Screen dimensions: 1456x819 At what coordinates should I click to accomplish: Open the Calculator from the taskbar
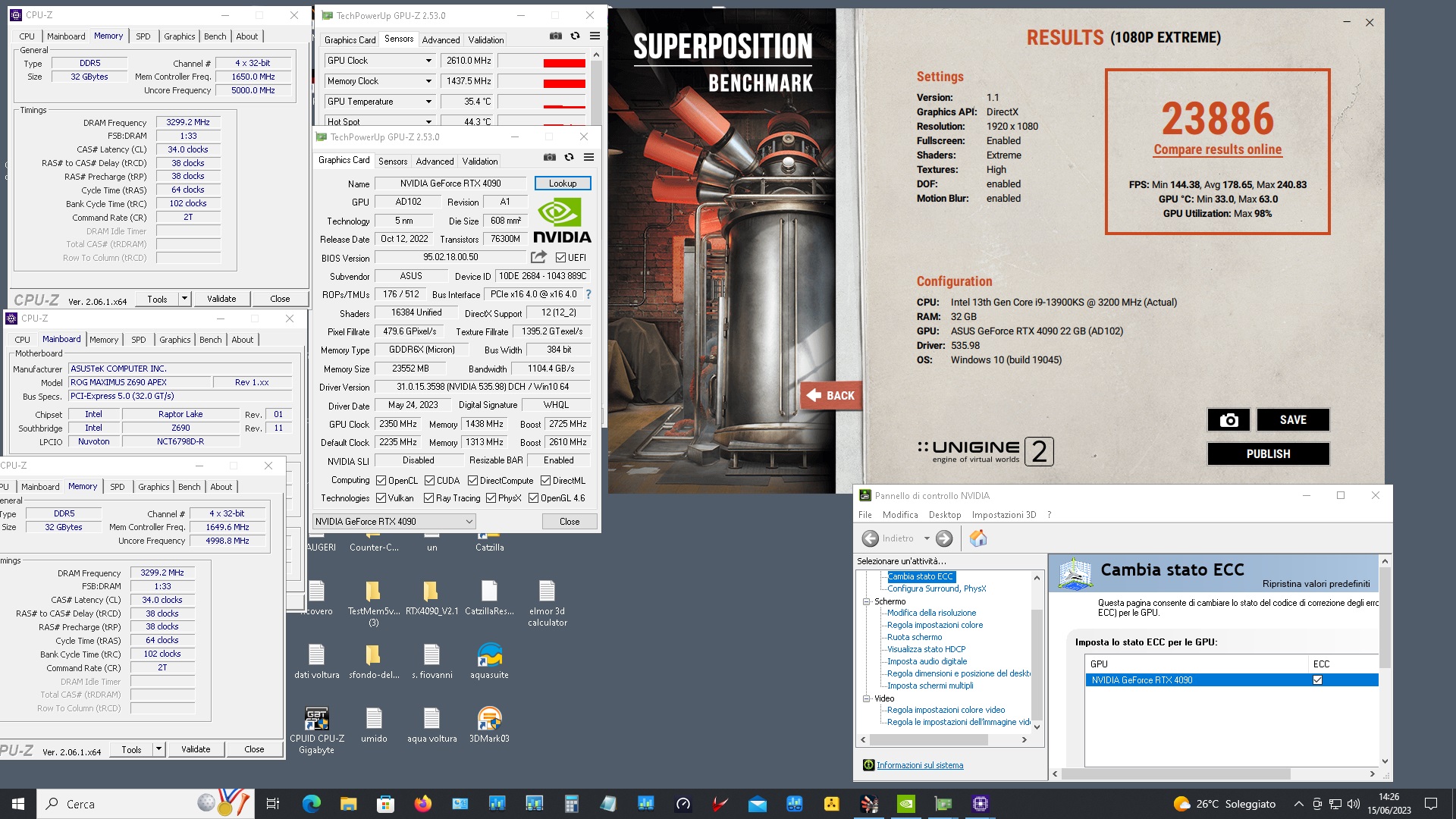(x=571, y=804)
